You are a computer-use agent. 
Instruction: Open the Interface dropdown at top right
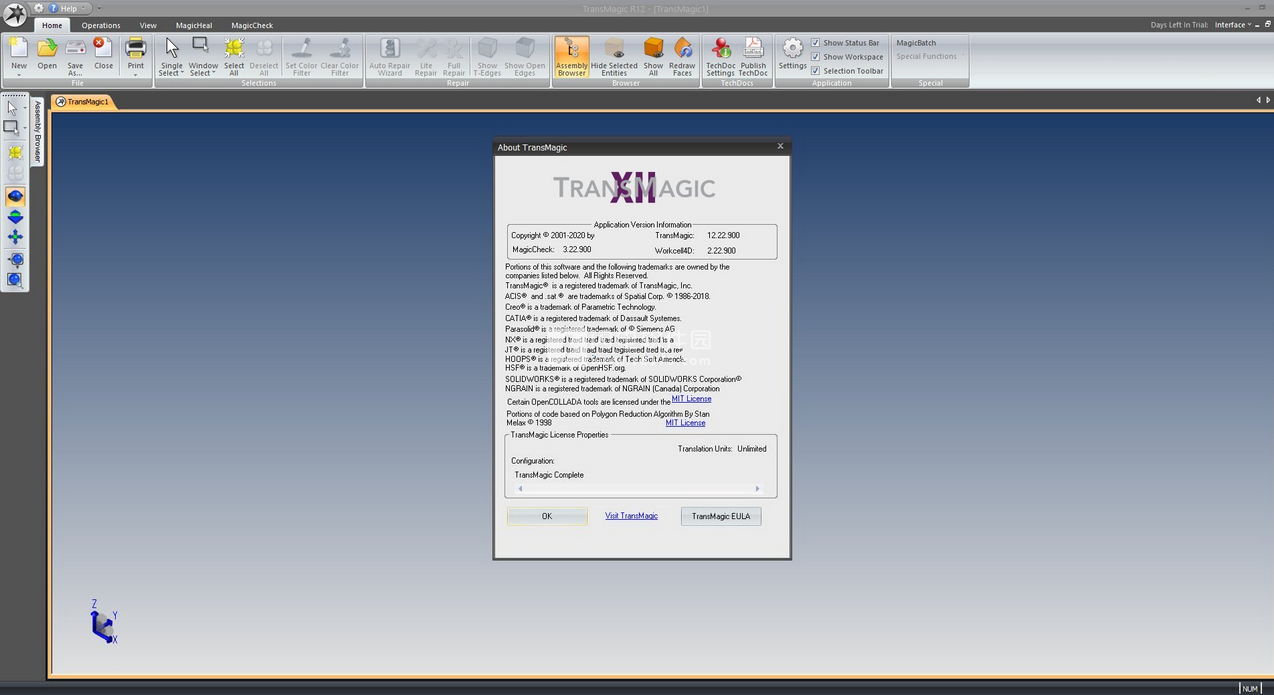tap(1233, 24)
